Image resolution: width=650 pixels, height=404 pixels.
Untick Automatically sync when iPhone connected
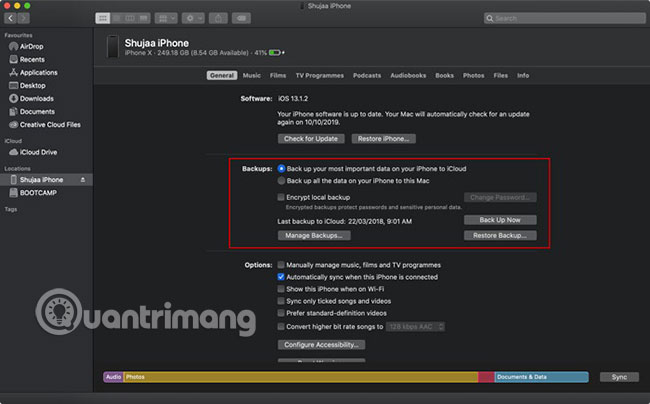coord(281,277)
